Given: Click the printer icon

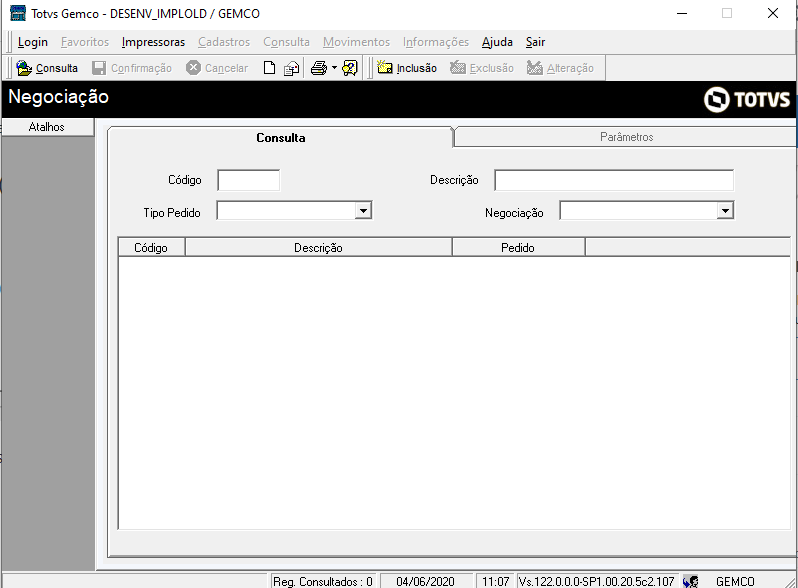Looking at the screenshot, I should [x=319, y=68].
